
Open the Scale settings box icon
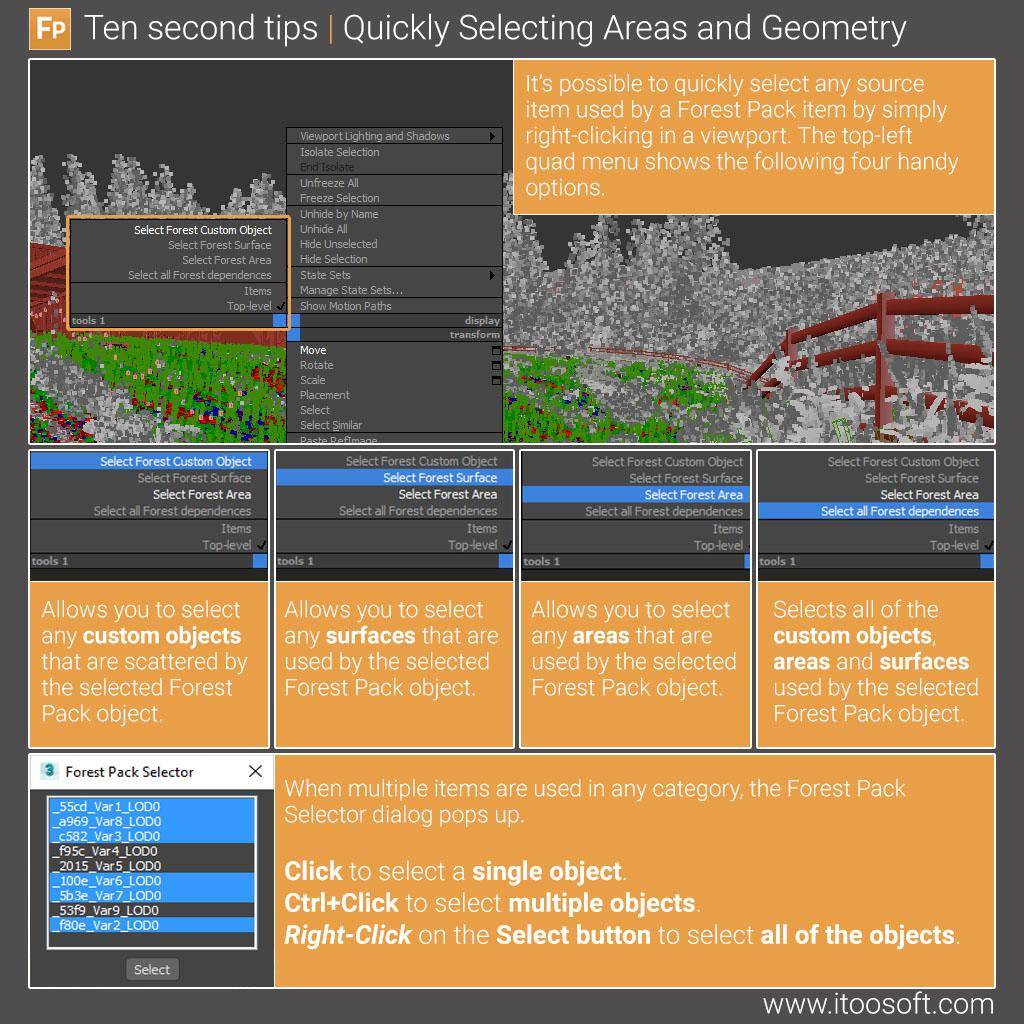497,380
